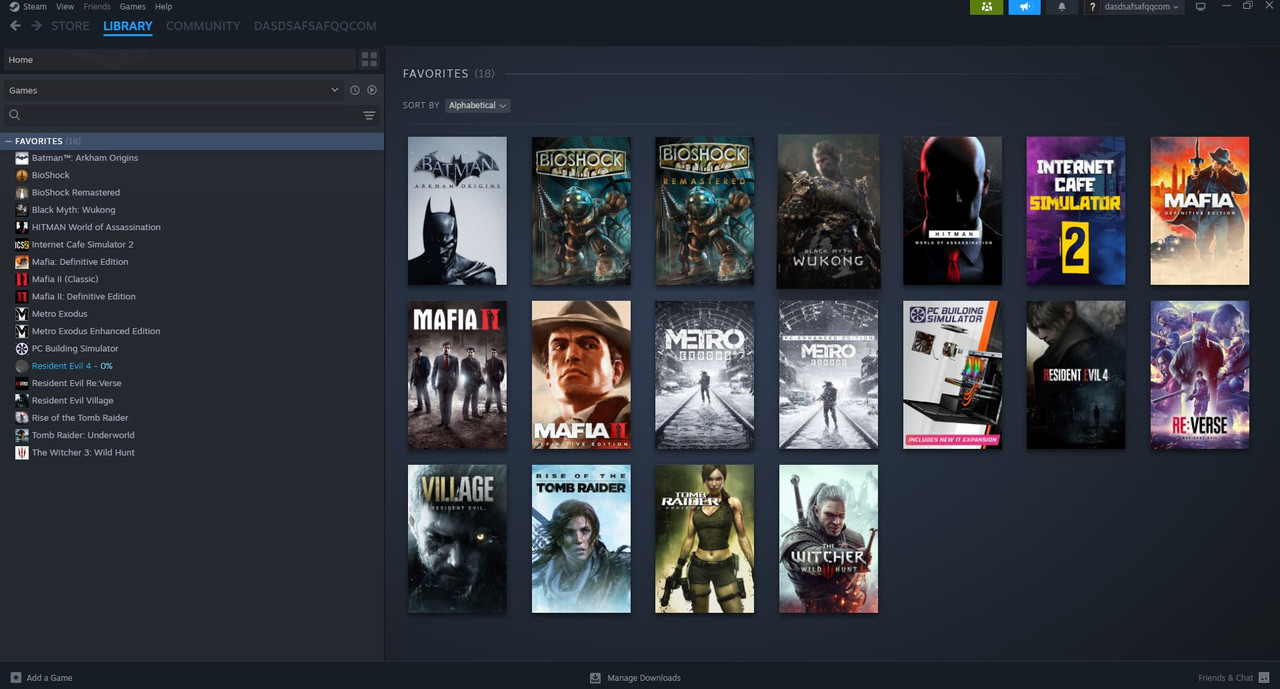Switch to the LIBRARY tab
This screenshot has height=689, width=1280.
coord(128,26)
